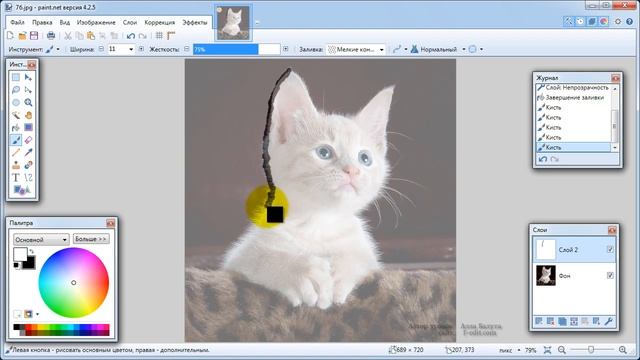Viewport: 640px width, 360px height.
Task: Open the Правка menu
Action: click(42, 22)
